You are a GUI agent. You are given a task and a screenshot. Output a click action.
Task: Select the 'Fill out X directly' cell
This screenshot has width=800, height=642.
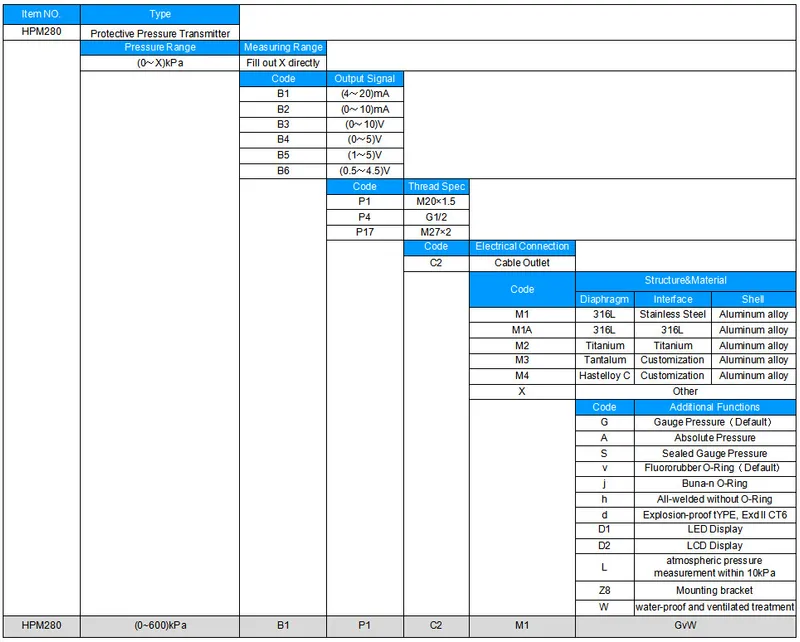pyautogui.click(x=283, y=63)
